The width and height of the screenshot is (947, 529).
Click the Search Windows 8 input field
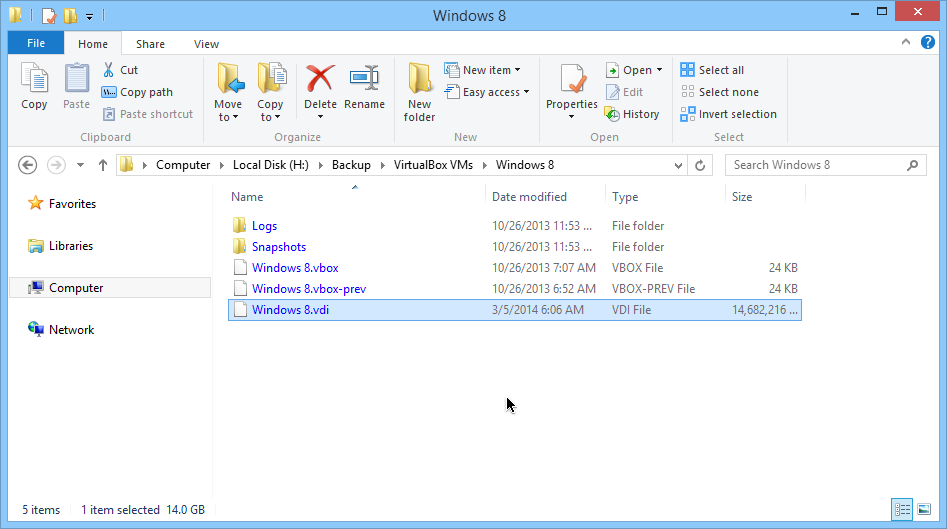click(x=826, y=165)
